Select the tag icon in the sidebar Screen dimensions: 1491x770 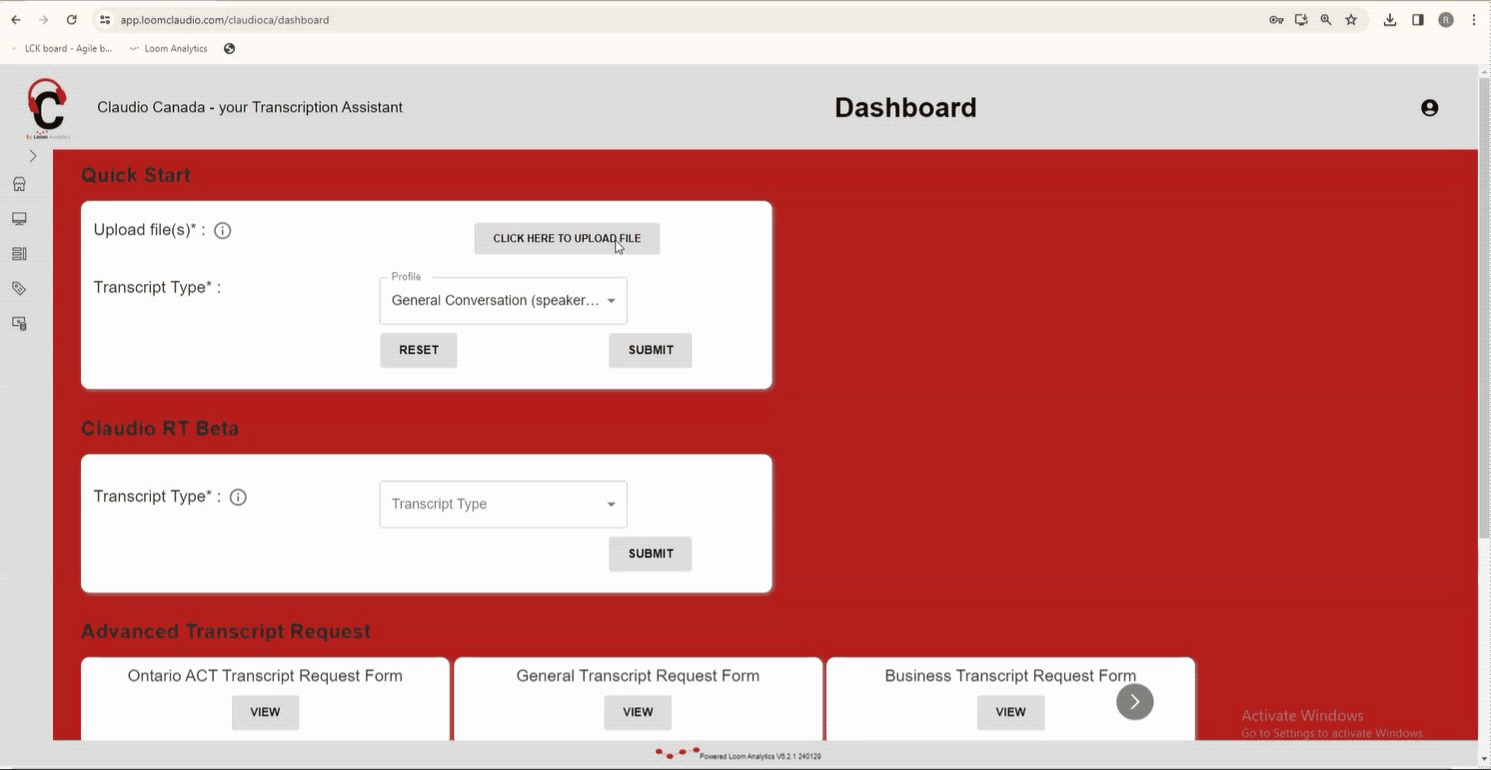[x=19, y=289]
